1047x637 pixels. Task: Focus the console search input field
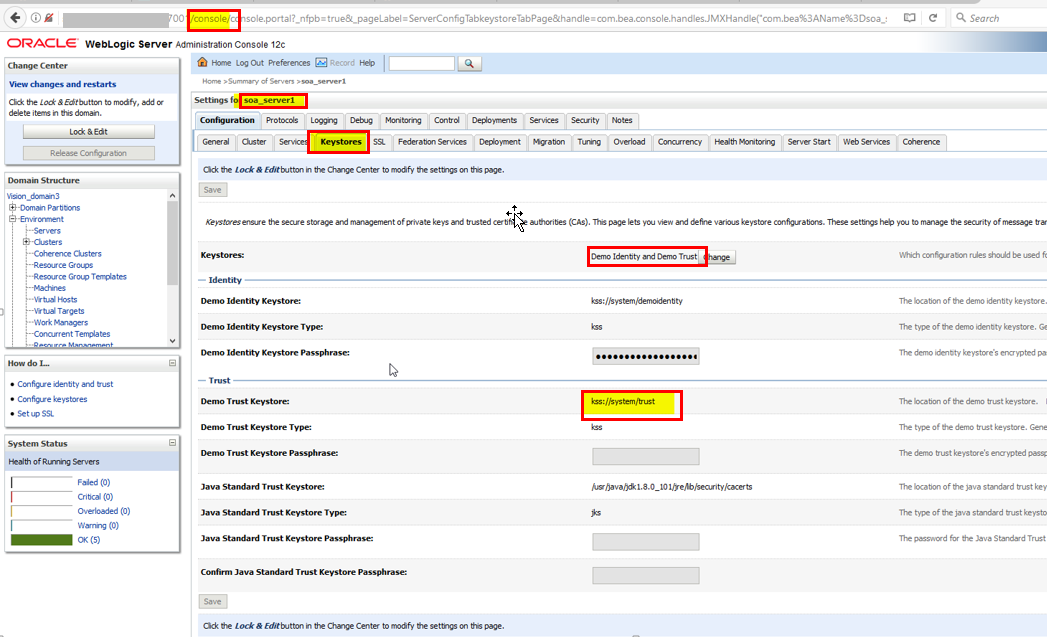click(421, 63)
